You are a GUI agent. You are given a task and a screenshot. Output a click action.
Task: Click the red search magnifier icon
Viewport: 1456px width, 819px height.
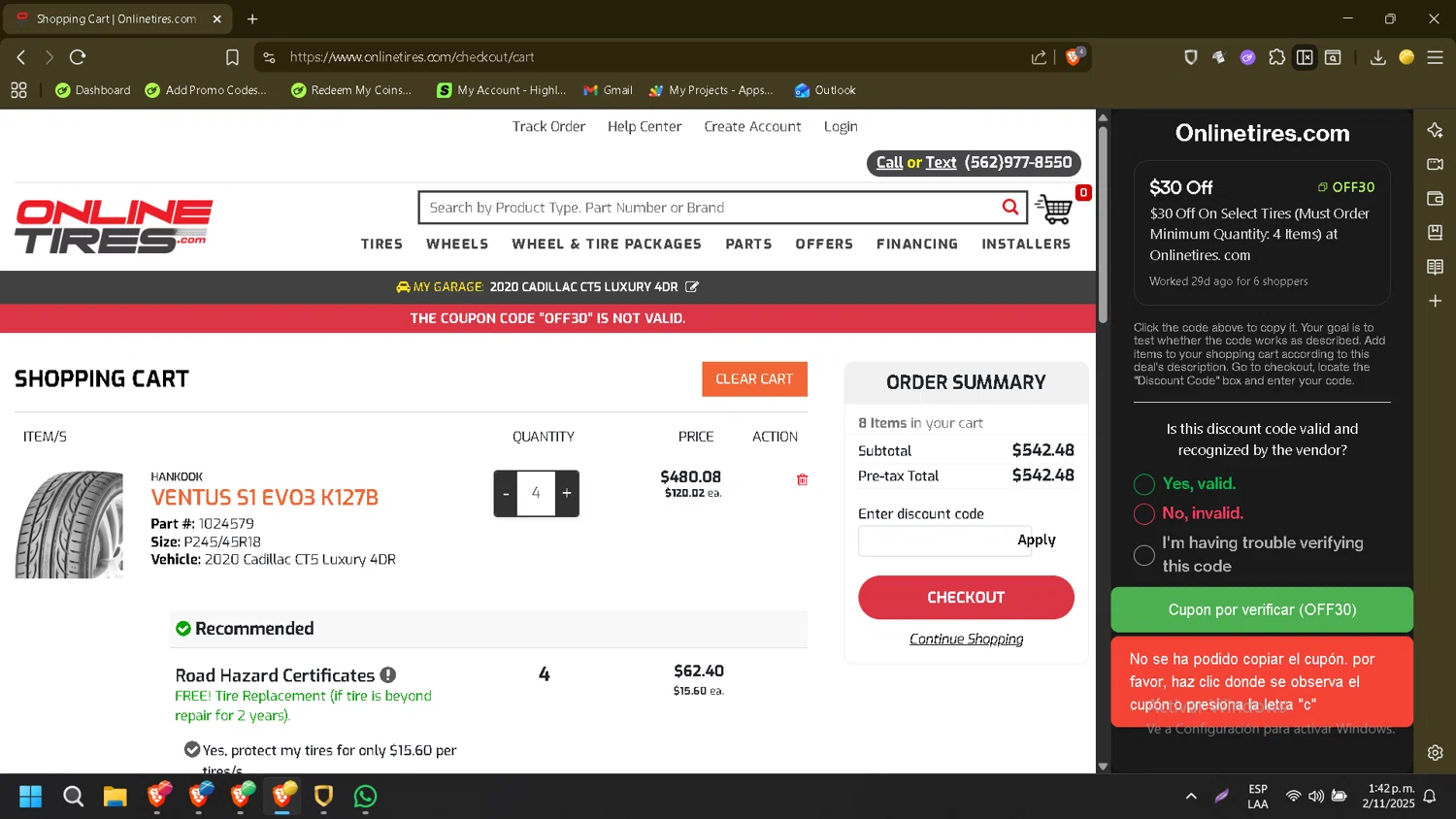click(x=1010, y=207)
